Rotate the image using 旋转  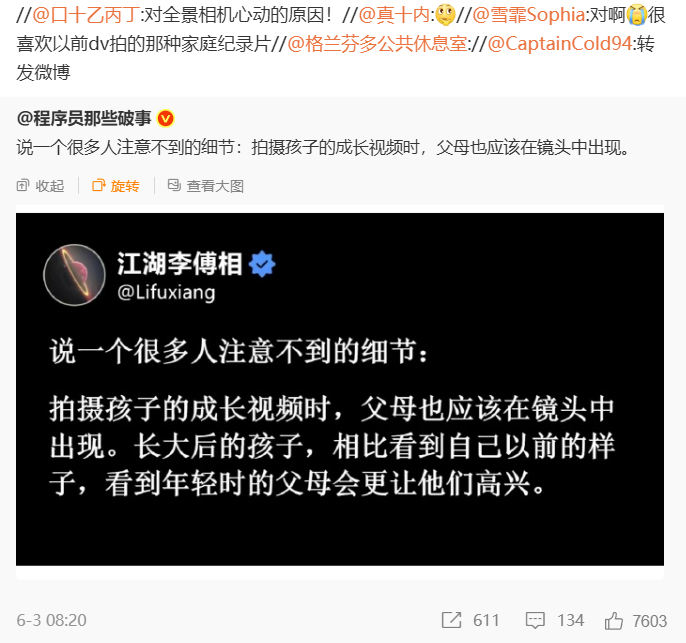125,186
